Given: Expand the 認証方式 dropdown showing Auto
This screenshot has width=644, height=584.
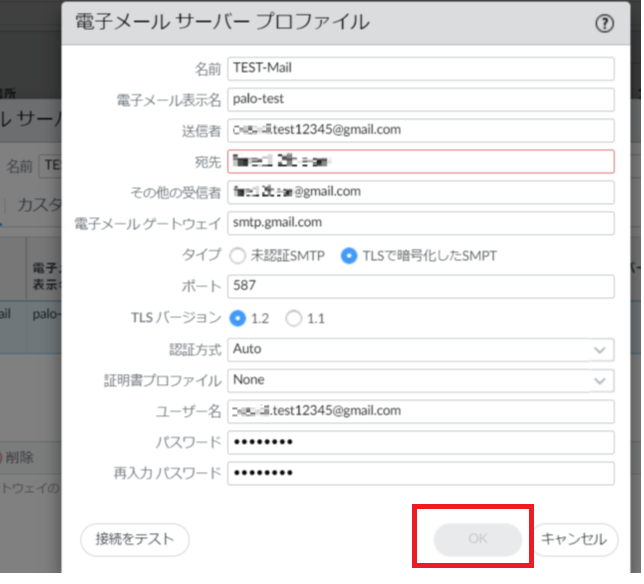Looking at the screenshot, I should tap(420, 350).
